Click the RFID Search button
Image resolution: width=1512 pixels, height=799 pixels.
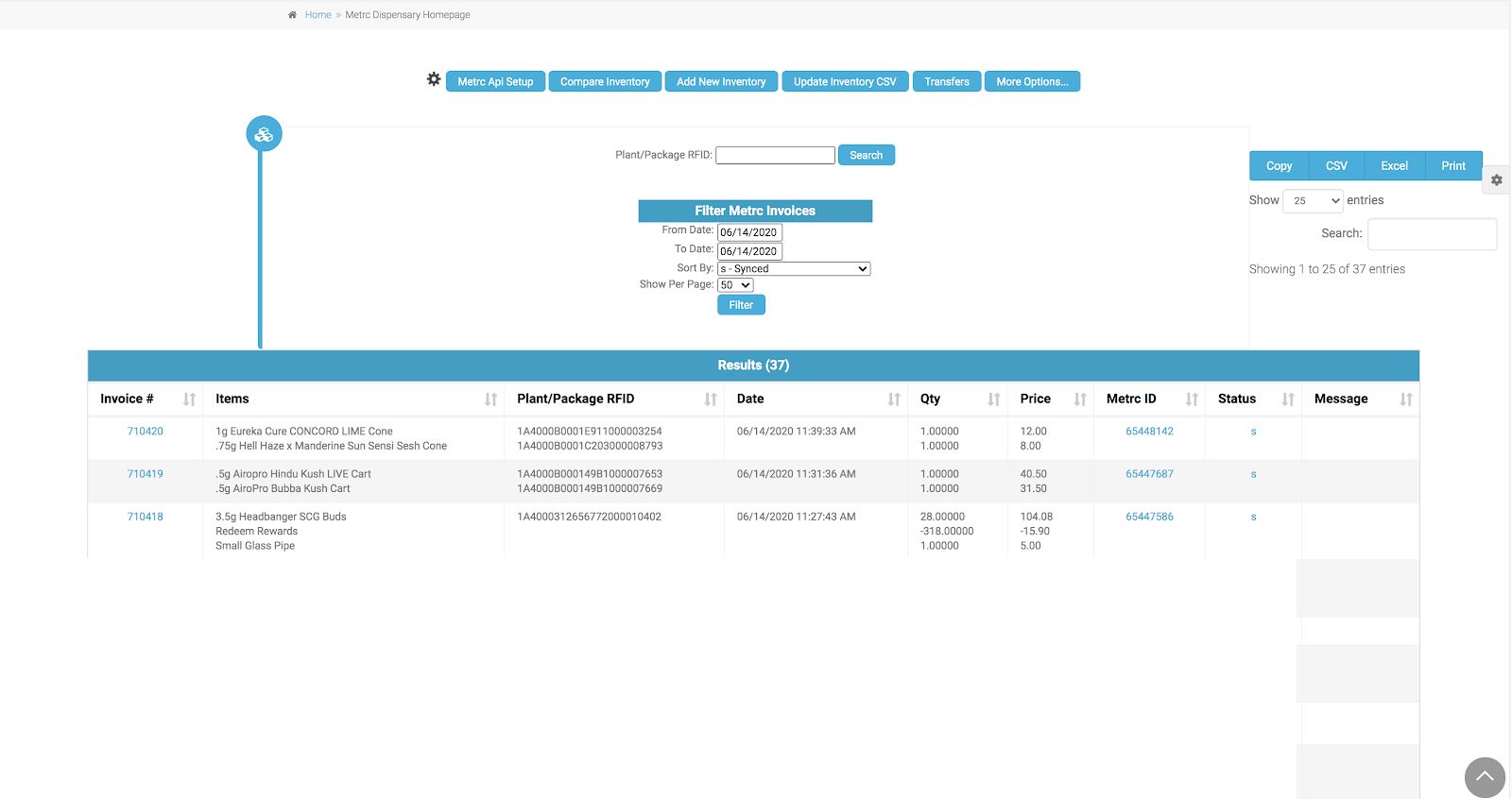[x=867, y=155]
